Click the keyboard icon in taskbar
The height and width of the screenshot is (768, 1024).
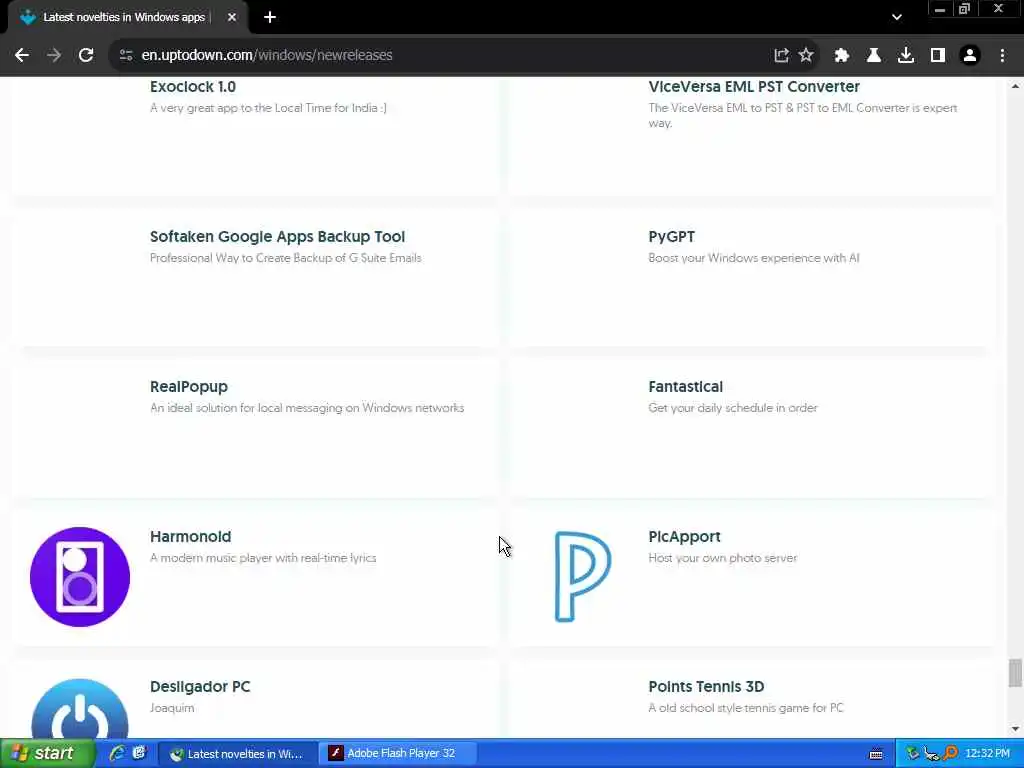point(876,754)
